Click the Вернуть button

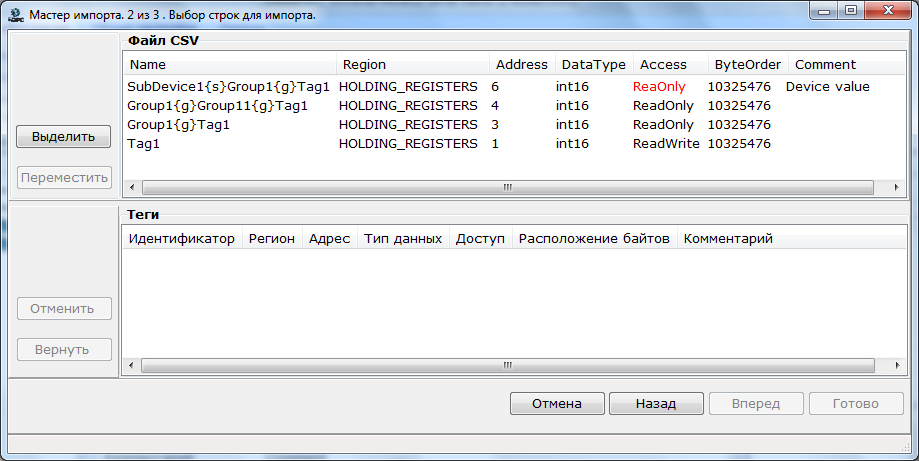point(64,350)
